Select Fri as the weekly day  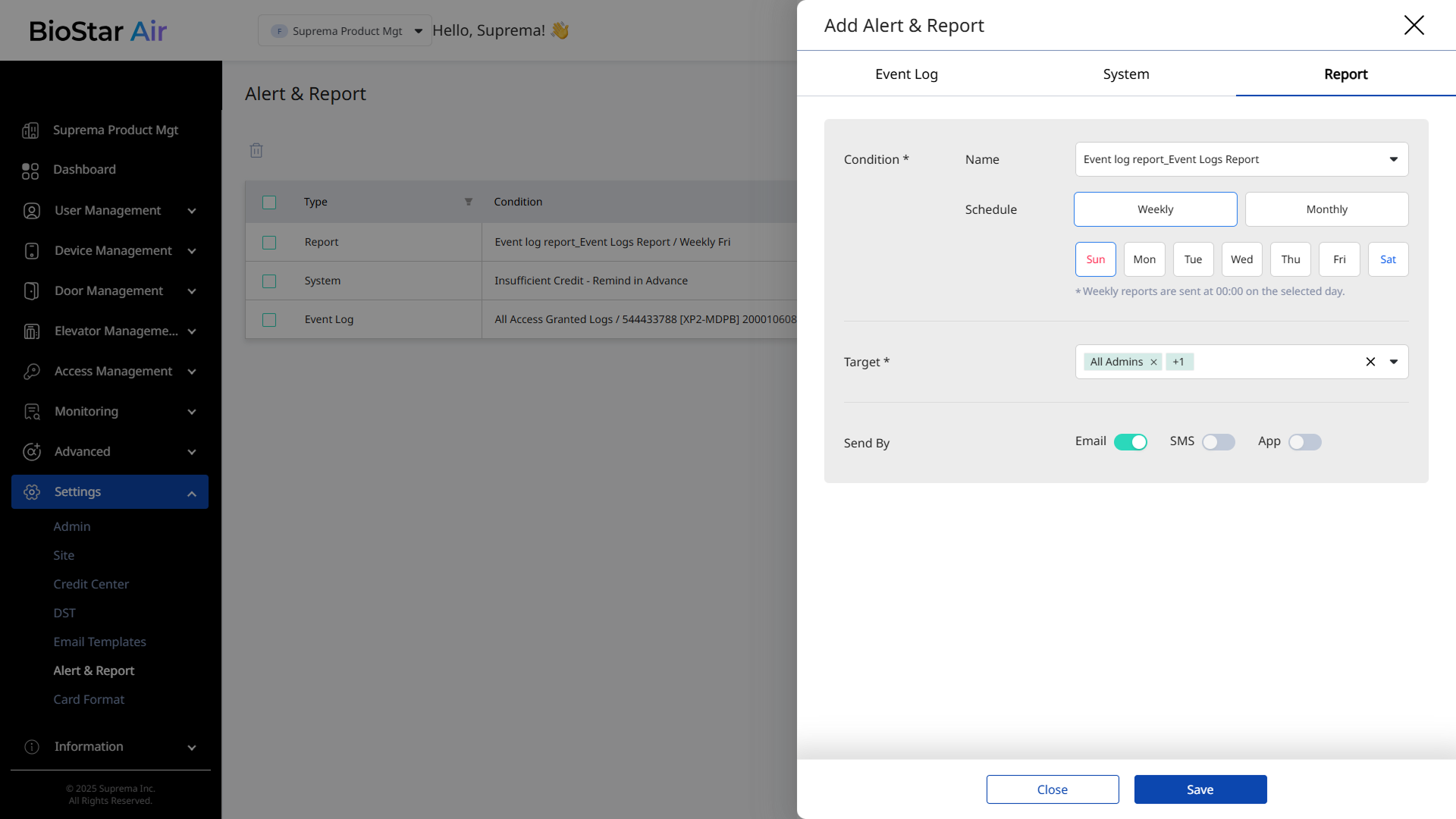coord(1339,259)
